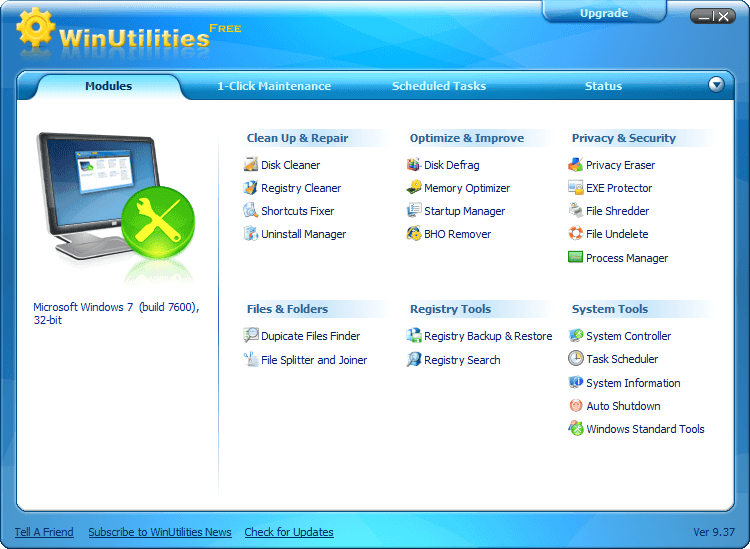Viewport: 750px width, 549px height.
Task: Open Subscribe to WinUtilities News link
Action: pos(160,532)
